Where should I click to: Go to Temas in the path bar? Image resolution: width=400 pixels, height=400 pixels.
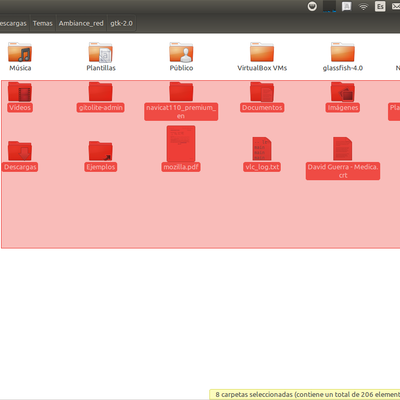pos(43,23)
